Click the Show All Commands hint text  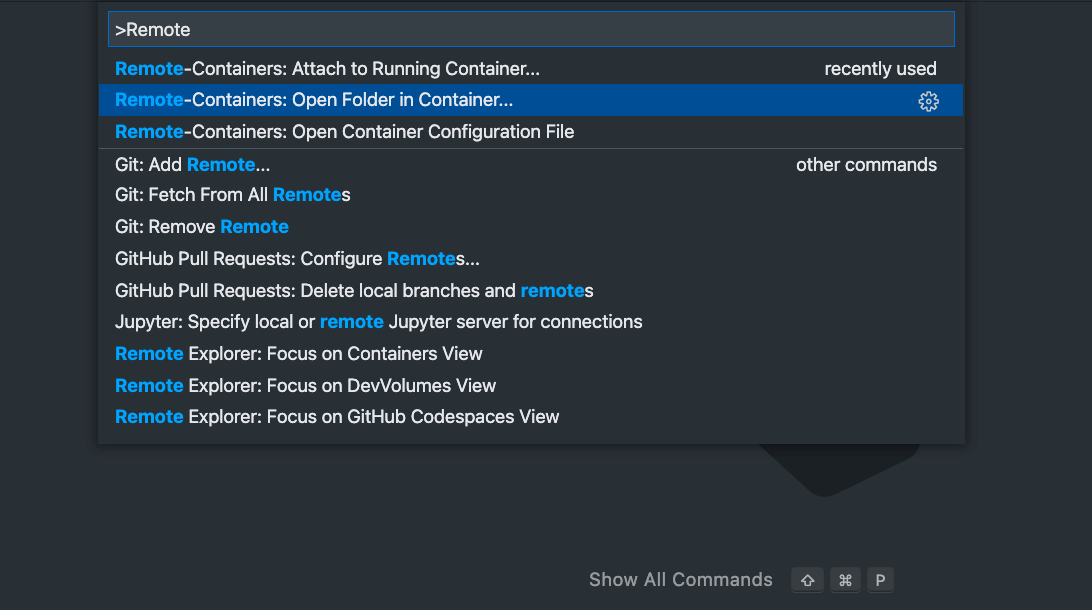[x=680, y=579]
